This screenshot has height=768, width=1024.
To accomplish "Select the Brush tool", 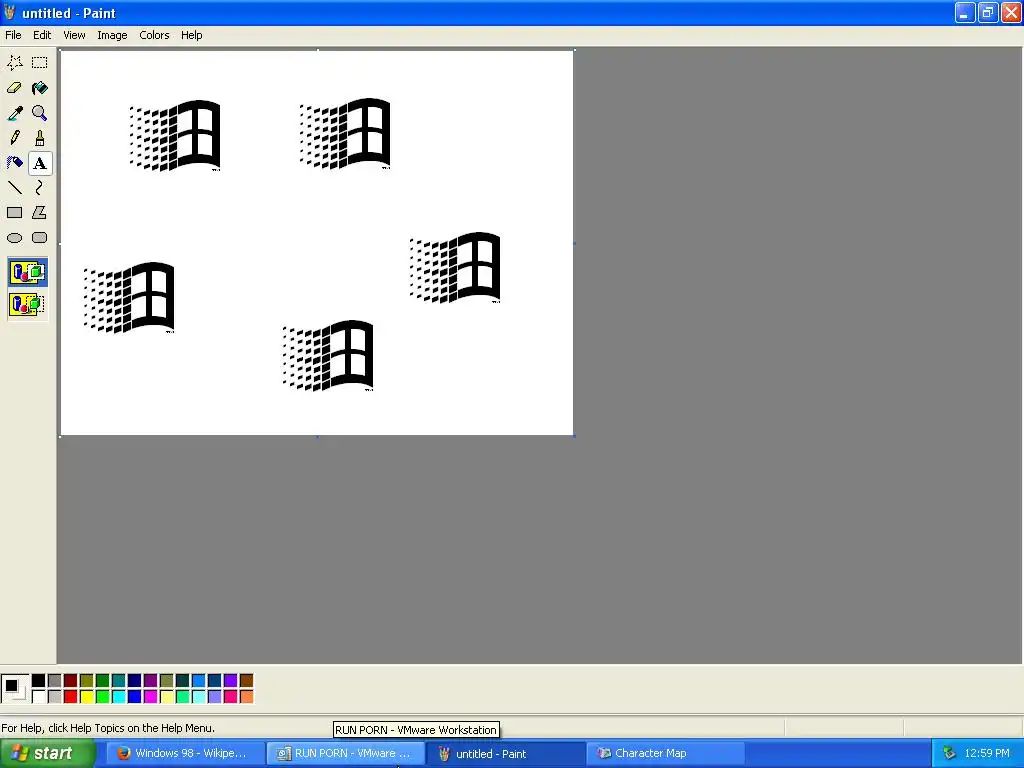I will (40, 138).
